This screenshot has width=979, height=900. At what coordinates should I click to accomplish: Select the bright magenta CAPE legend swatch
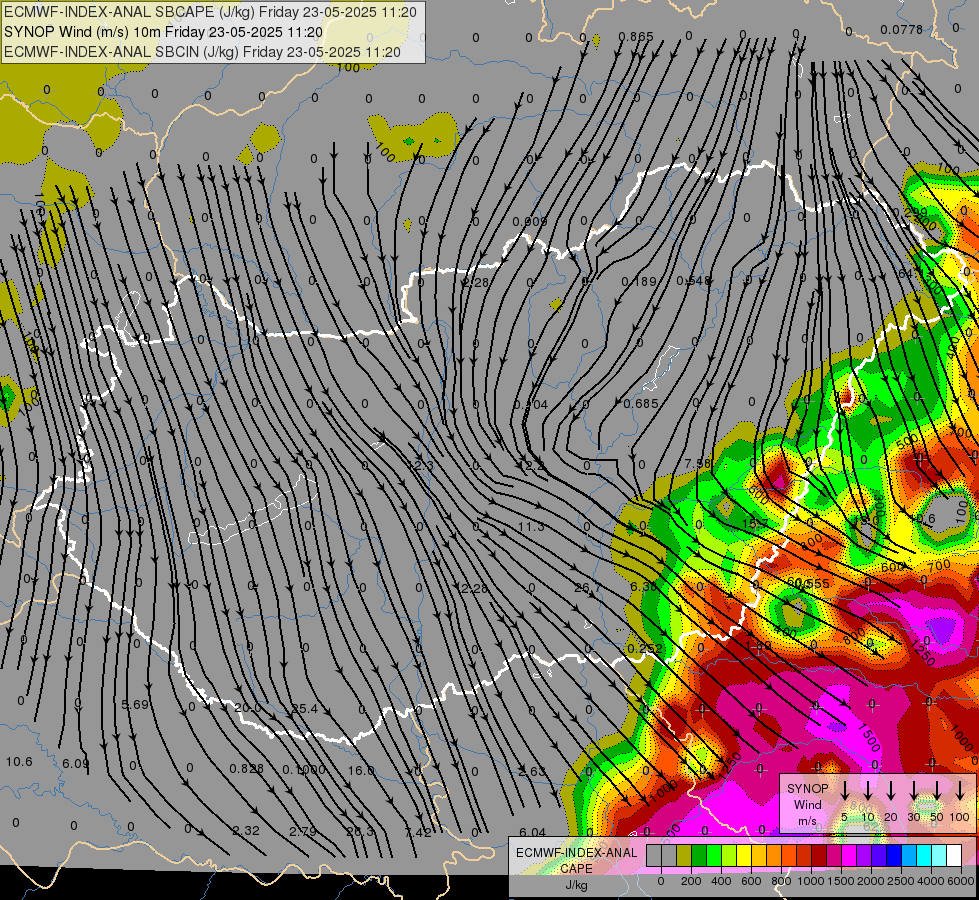tap(849, 855)
